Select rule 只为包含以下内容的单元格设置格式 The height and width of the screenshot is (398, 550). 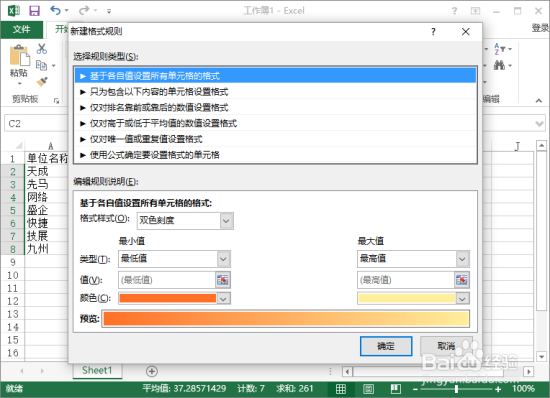click(275, 92)
